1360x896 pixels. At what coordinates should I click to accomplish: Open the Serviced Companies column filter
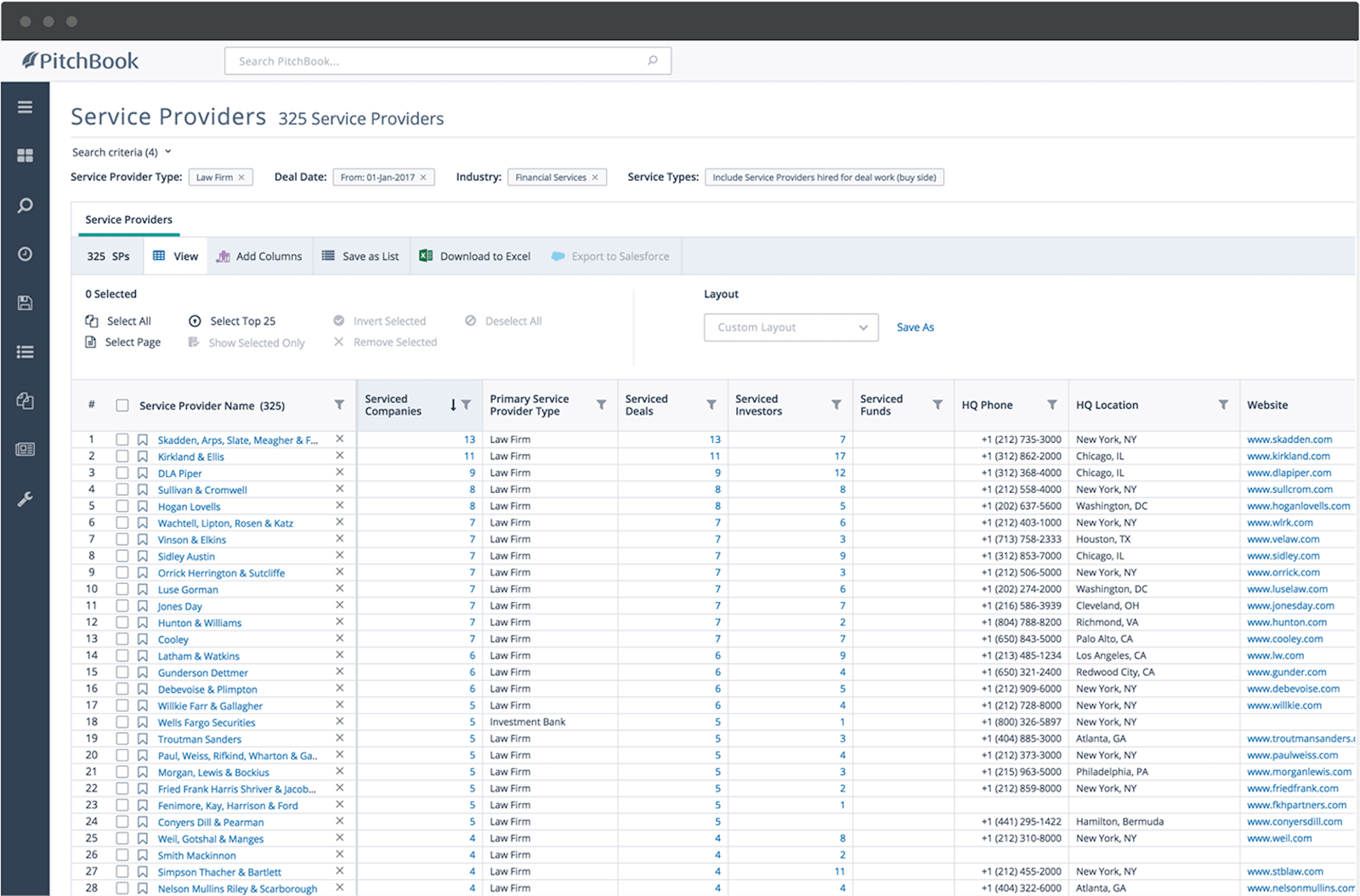click(467, 405)
